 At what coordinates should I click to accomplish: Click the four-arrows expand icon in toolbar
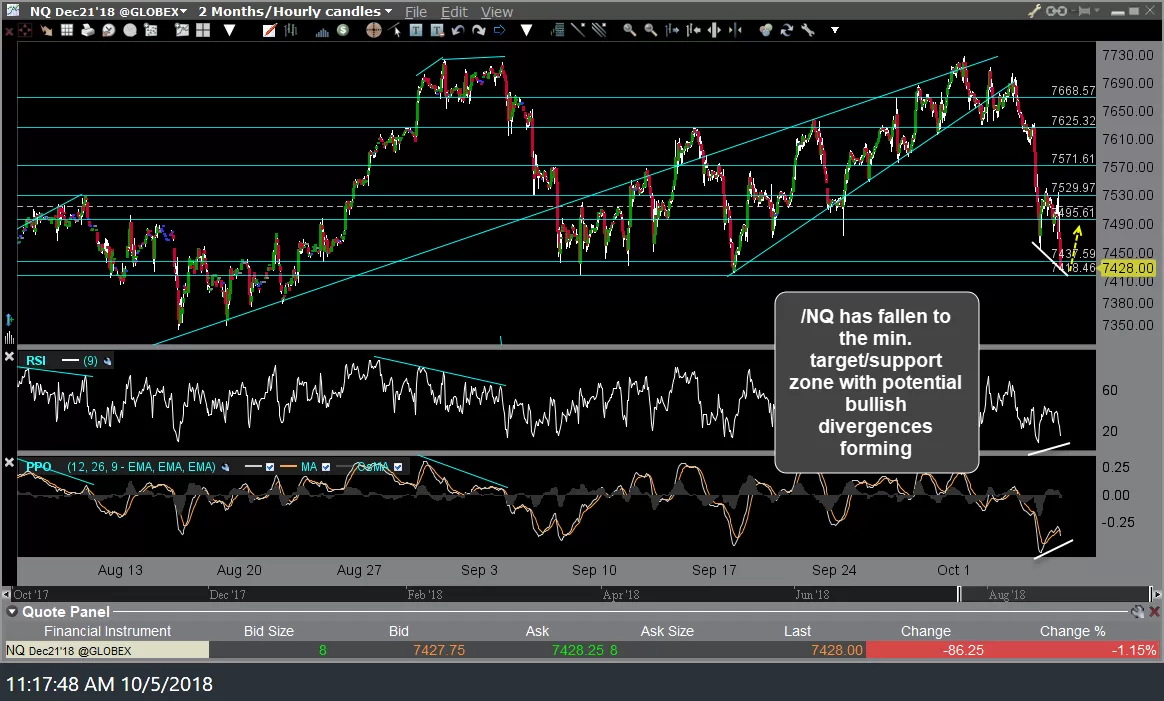coord(25,30)
